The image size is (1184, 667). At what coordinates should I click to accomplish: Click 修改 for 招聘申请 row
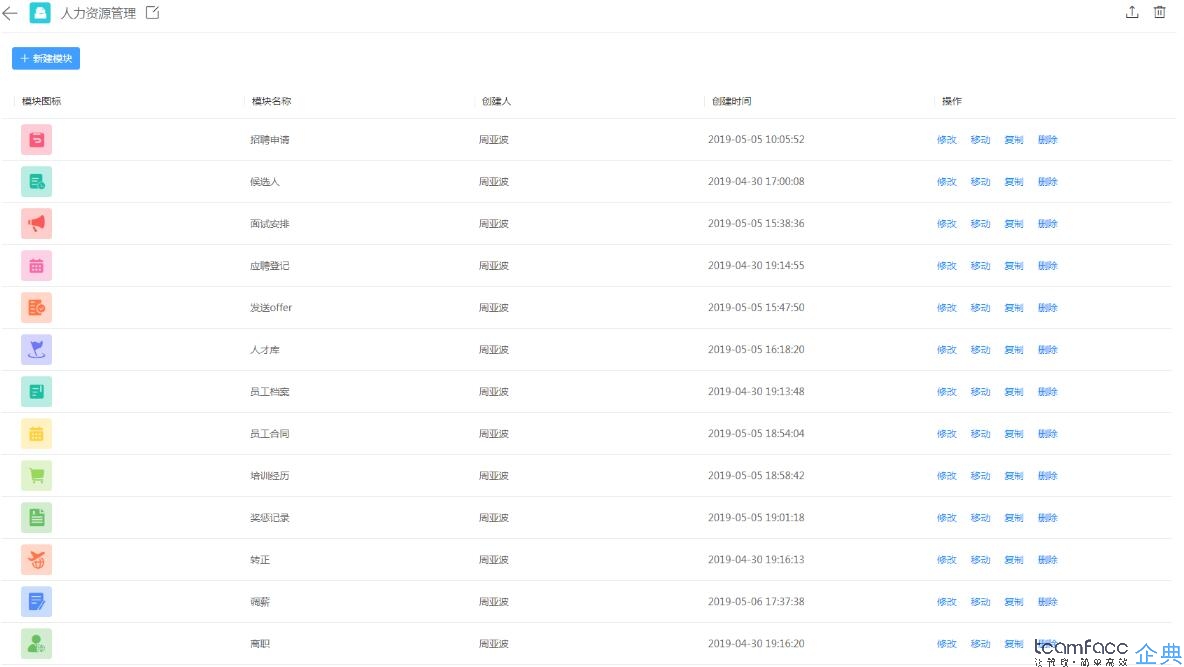947,140
